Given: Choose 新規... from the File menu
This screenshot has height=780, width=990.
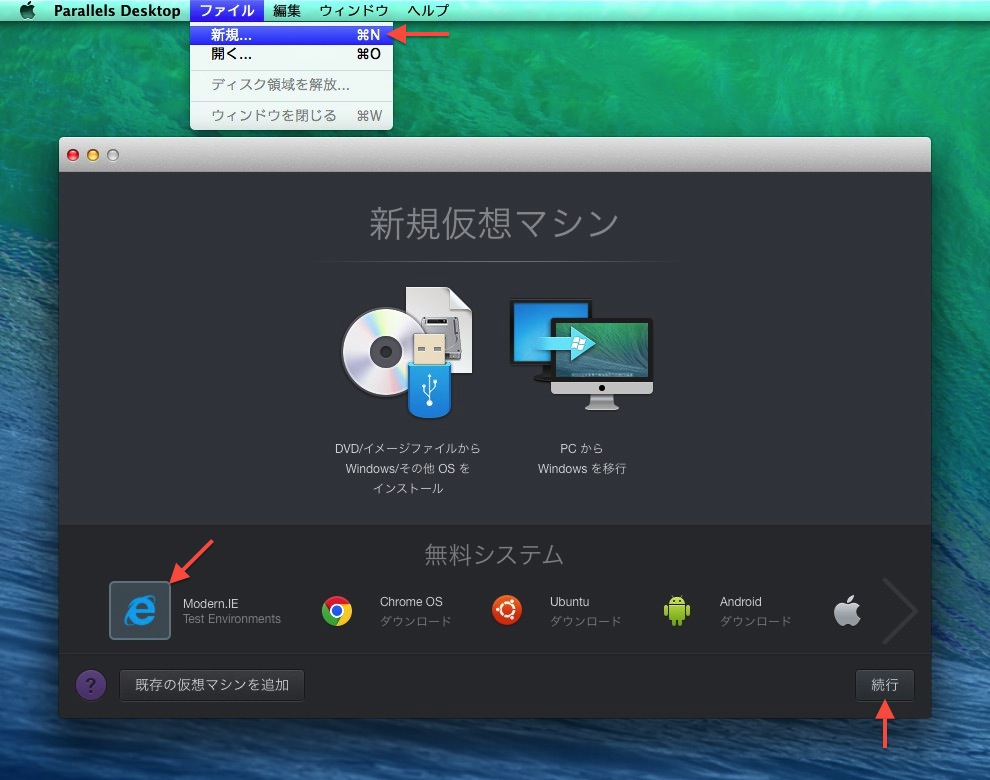Looking at the screenshot, I should pyautogui.click(x=291, y=35).
